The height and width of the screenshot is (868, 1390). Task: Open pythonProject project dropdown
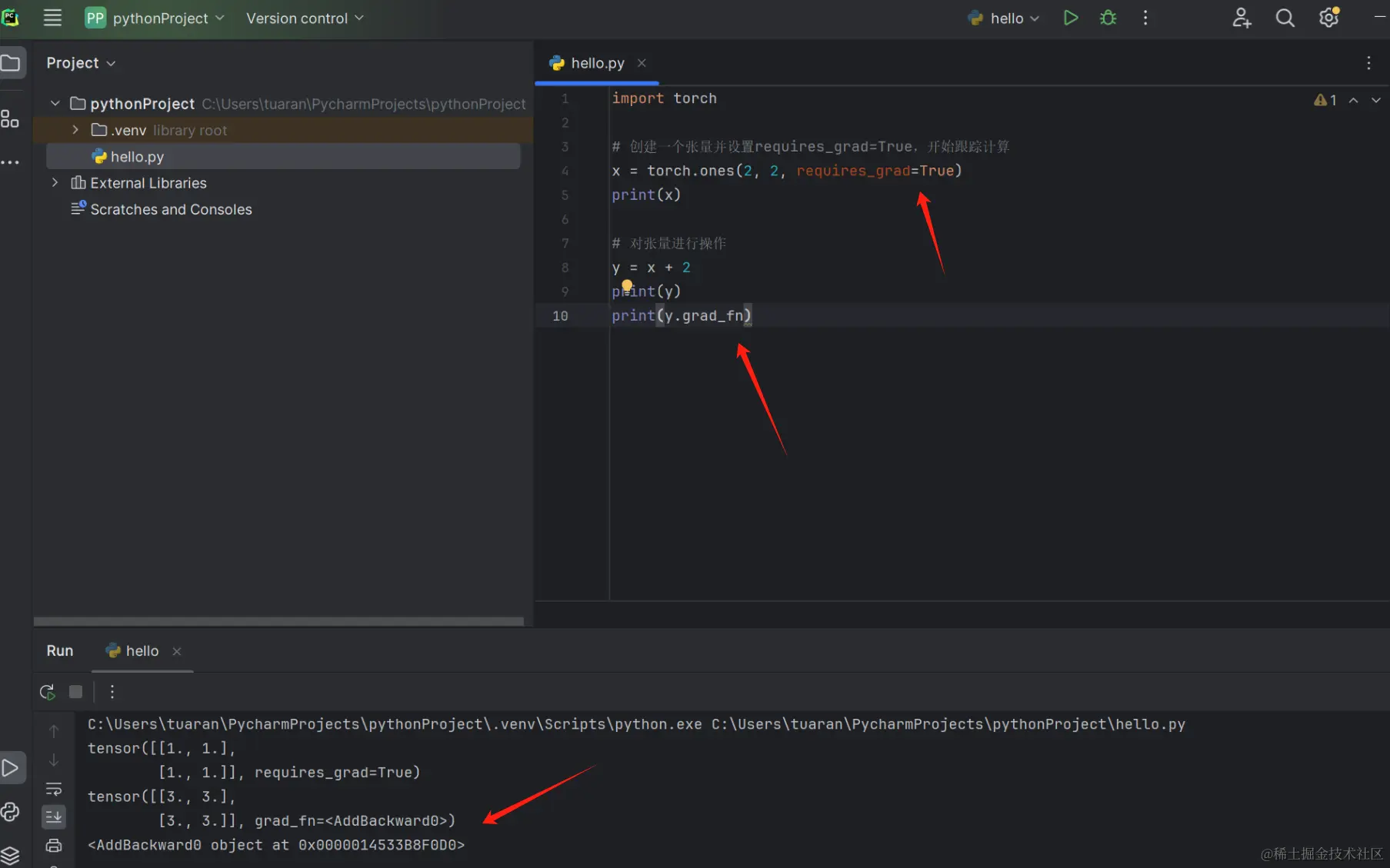point(155,18)
